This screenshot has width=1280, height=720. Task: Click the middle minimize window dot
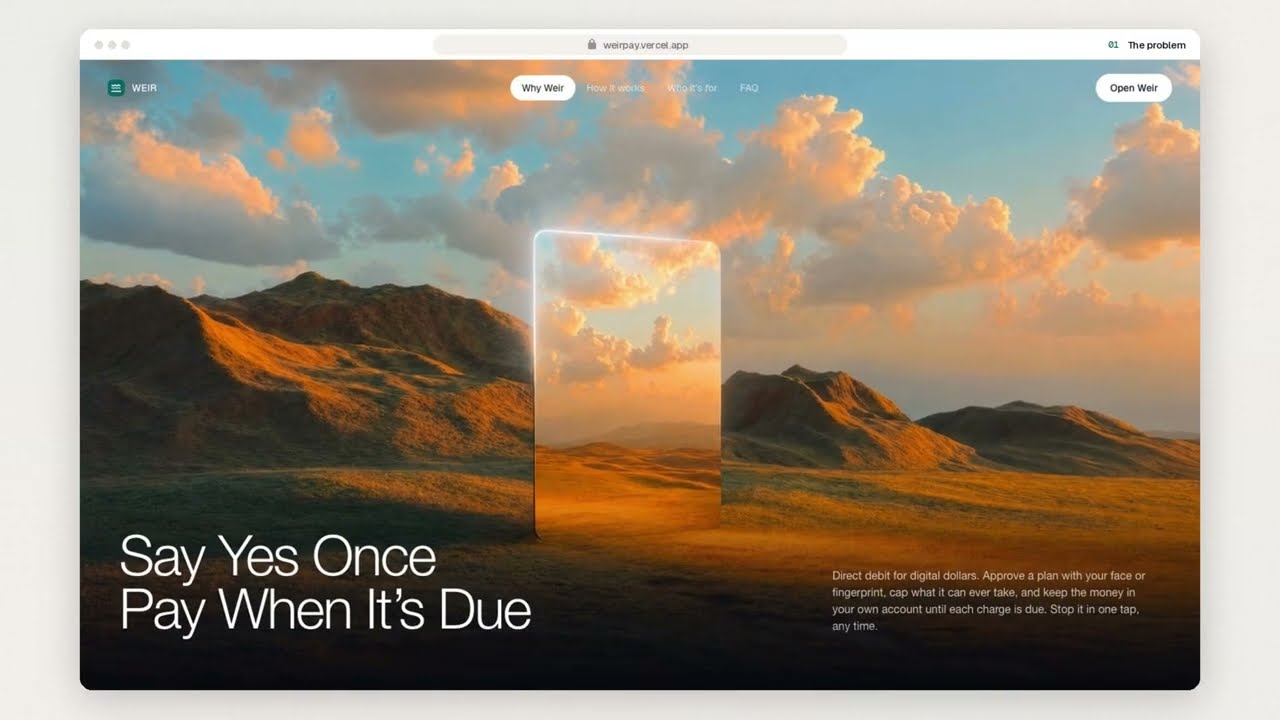tap(112, 45)
